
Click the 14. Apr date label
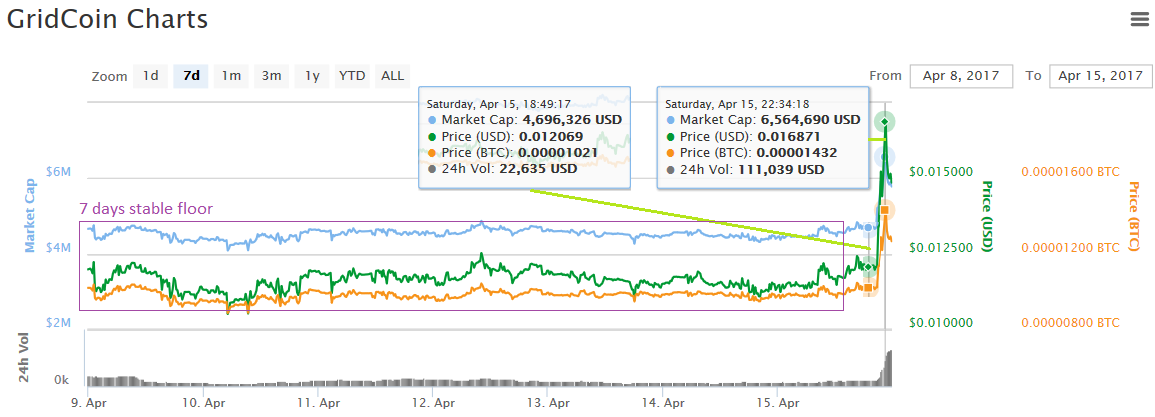click(x=663, y=404)
